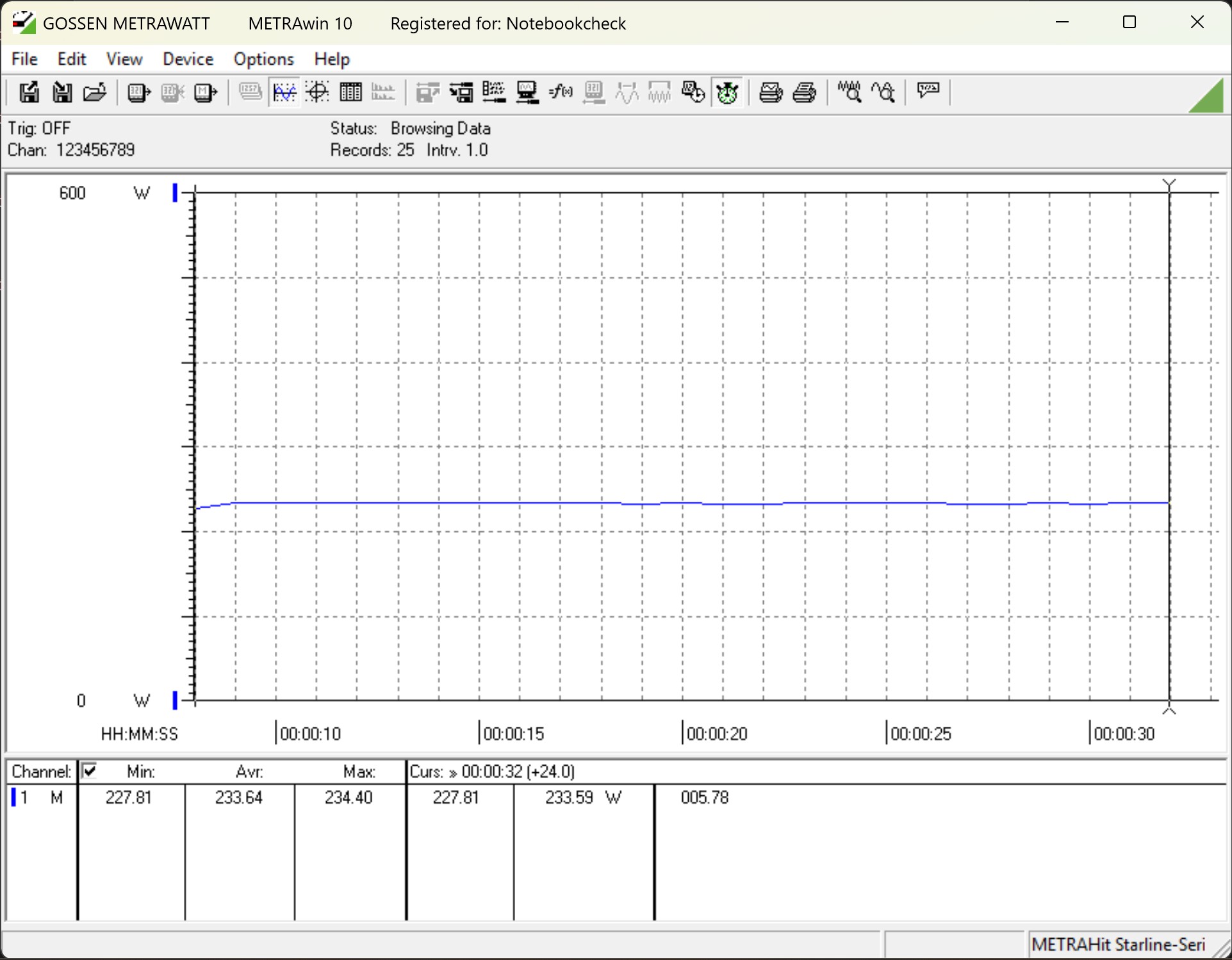Click the open folder toolbar icon
The image size is (1232, 960).
point(95,93)
